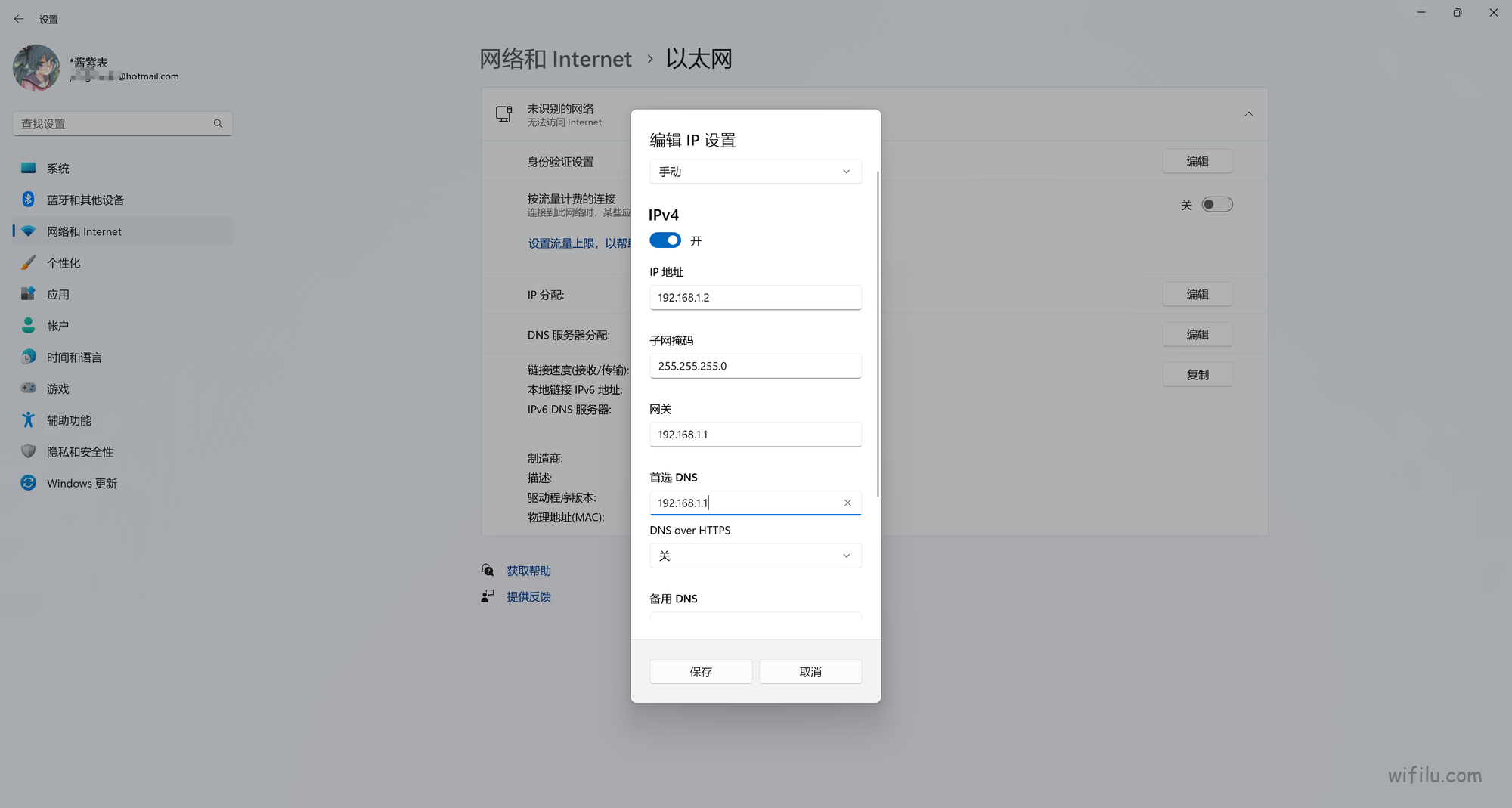Collapse the 未识别的网络 section chevron
Viewport: 1512px width, 808px height.
(x=1249, y=114)
